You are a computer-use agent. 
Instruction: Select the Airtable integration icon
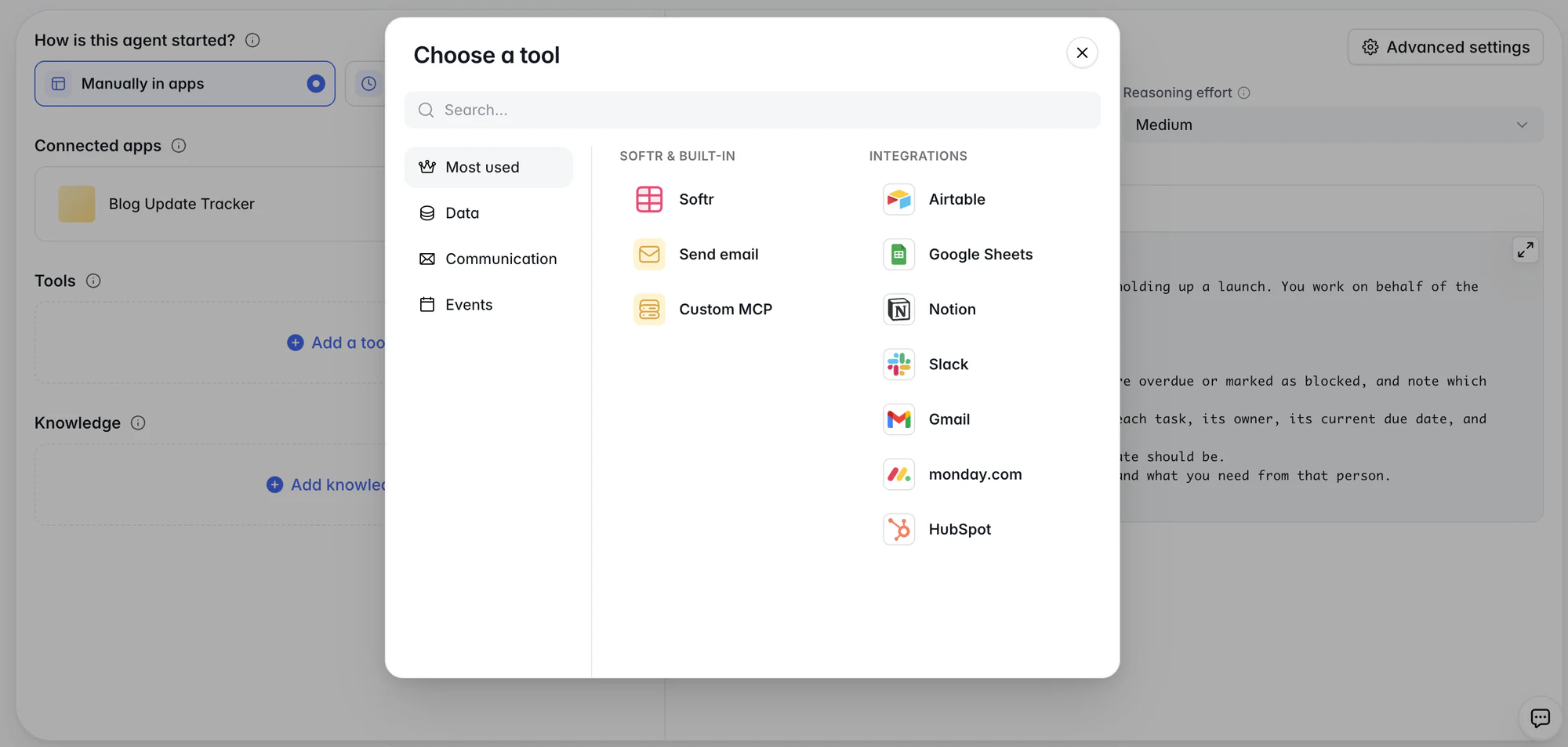coord(898,199)
